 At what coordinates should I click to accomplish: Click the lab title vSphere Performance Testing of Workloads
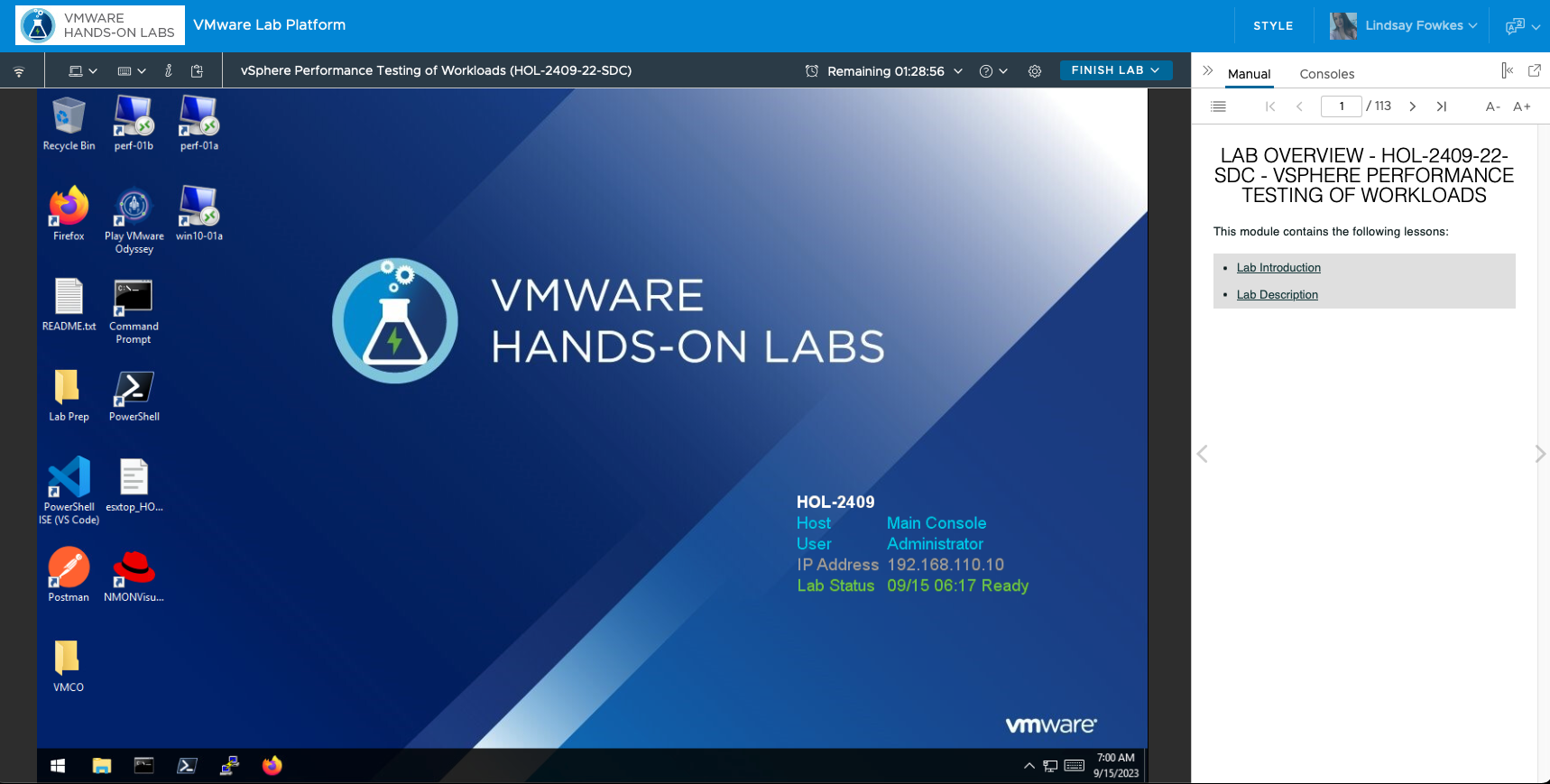pos(436,70)
